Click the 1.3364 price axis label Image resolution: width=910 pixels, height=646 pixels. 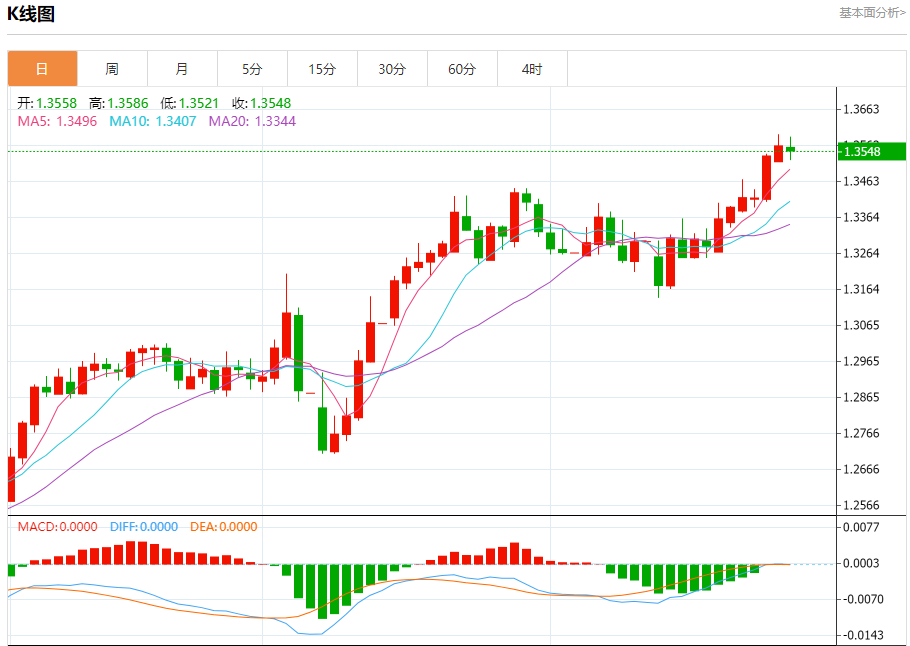(862, 217)
